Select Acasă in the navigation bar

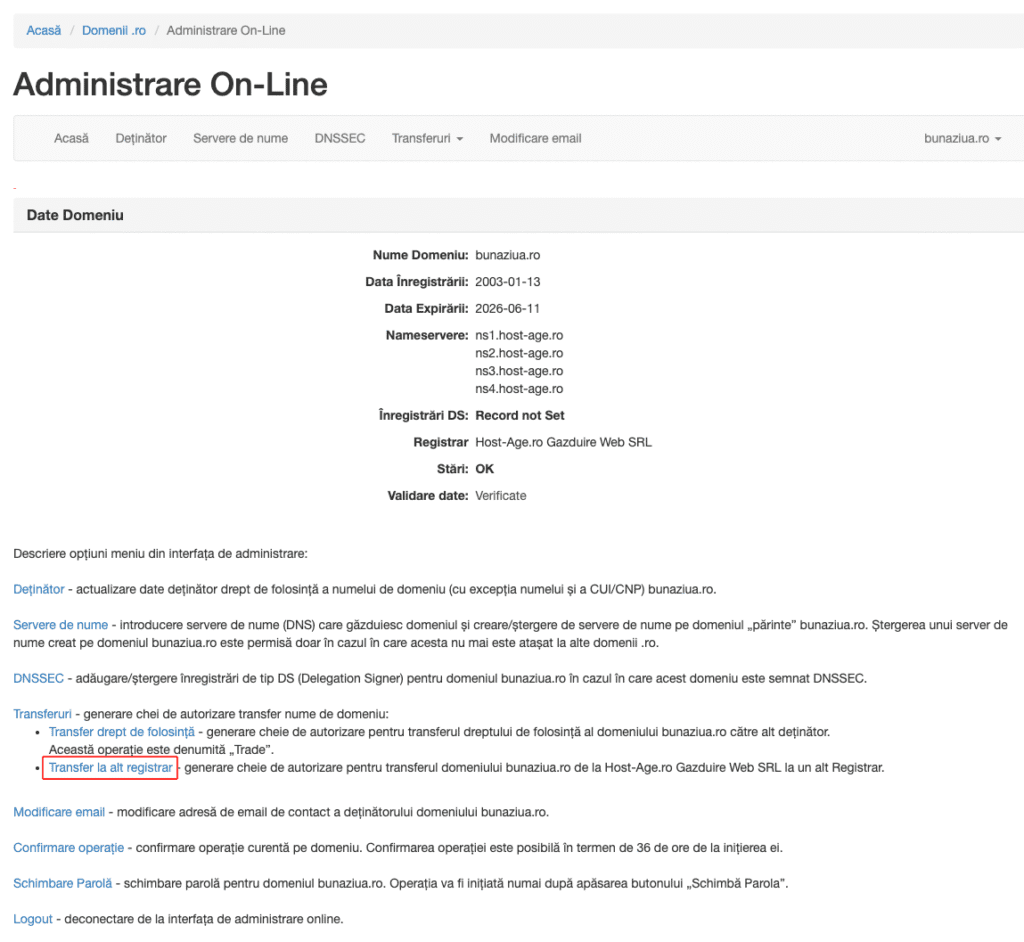tap(71, 138)
